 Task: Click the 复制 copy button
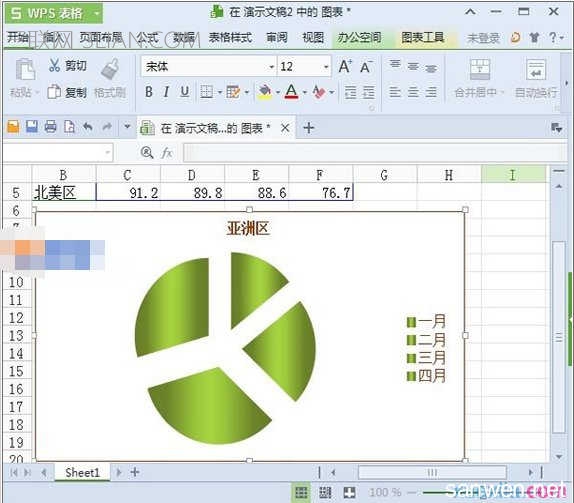67,92
